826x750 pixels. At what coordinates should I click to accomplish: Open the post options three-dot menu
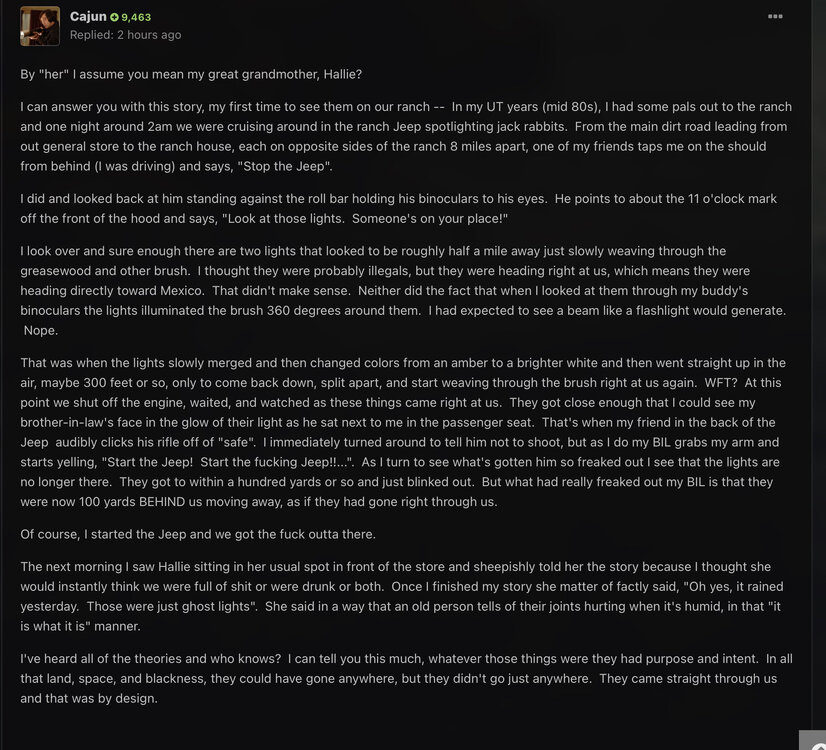pyautogui.click(x=775, y=17)
